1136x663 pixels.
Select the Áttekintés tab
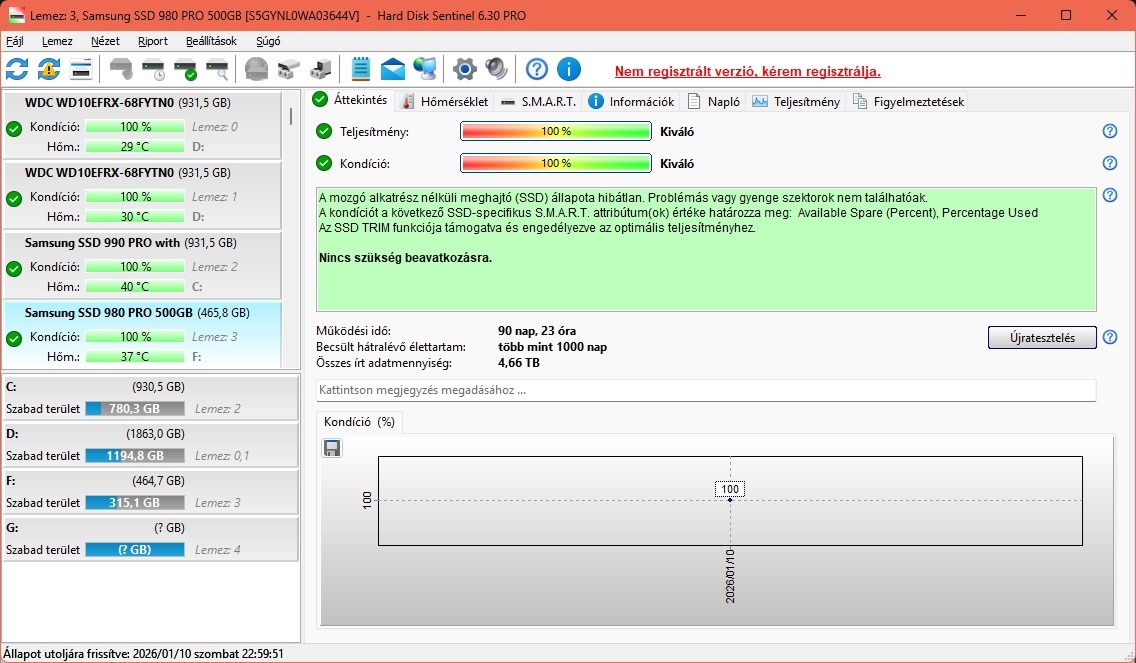tap(351, 100)
